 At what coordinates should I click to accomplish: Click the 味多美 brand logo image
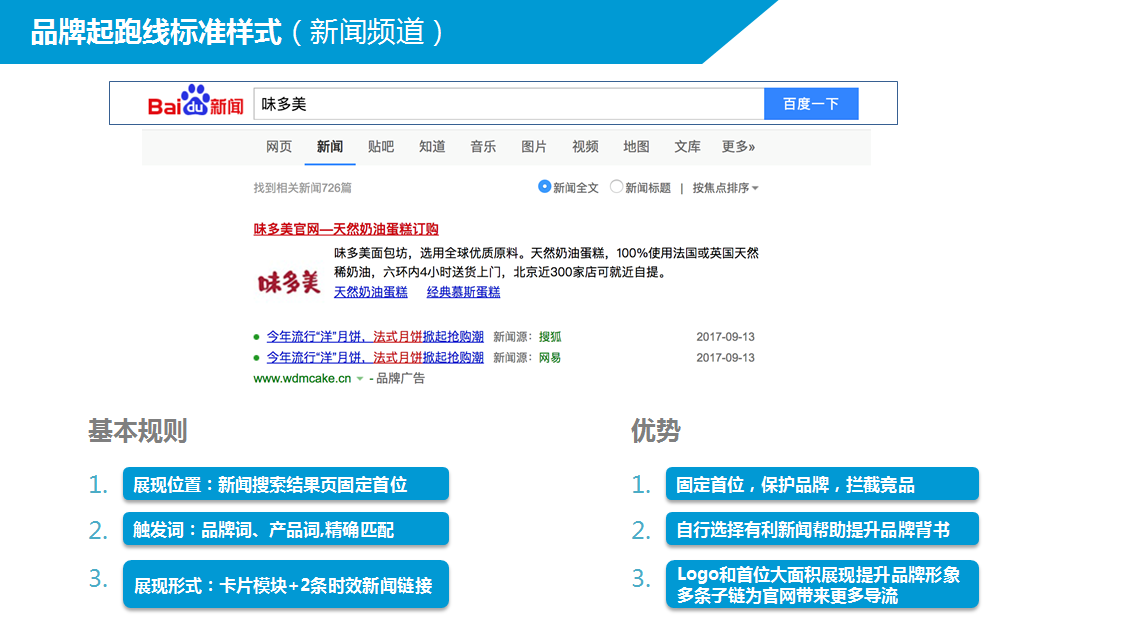pos(289,282)
